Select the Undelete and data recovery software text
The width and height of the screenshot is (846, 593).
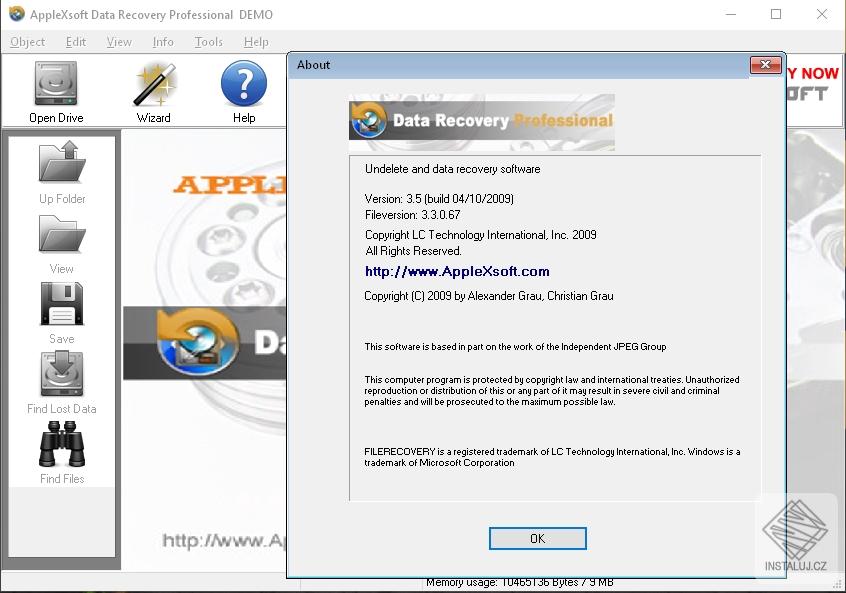click(x=452, y=169)
